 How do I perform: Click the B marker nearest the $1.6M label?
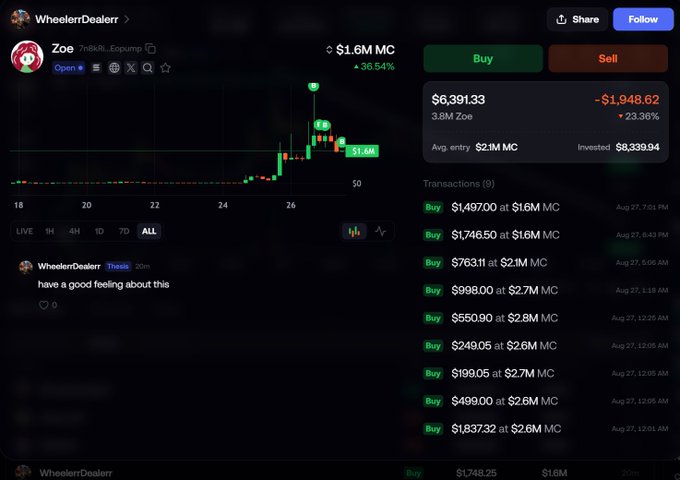(342, 141)
